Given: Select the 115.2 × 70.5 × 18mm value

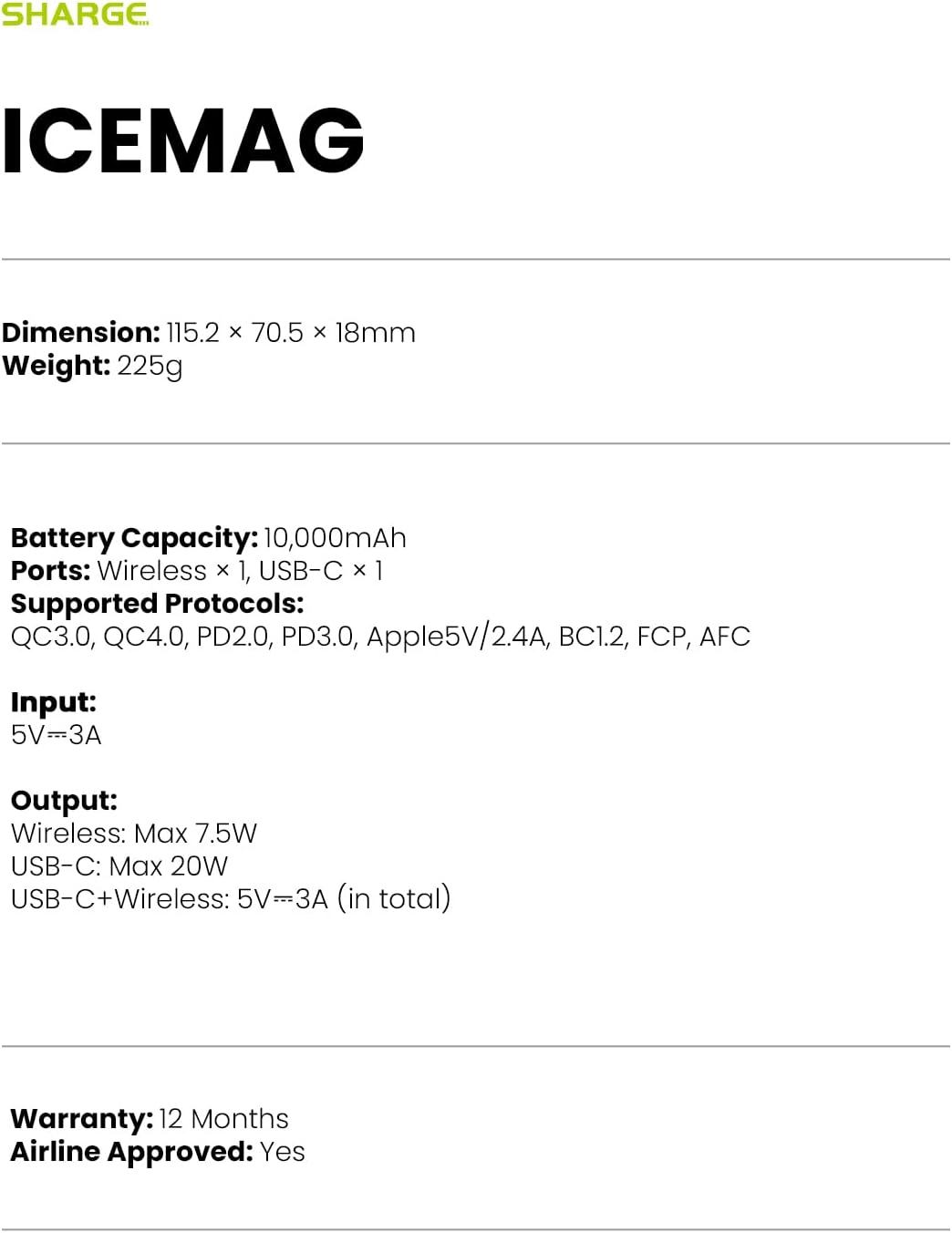Looking at the screenshot, I should point(291,333).
